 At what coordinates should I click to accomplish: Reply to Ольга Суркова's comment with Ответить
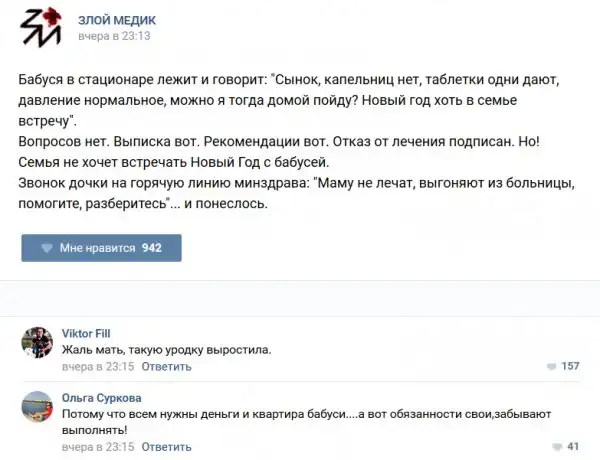click(x=166, y=446)
